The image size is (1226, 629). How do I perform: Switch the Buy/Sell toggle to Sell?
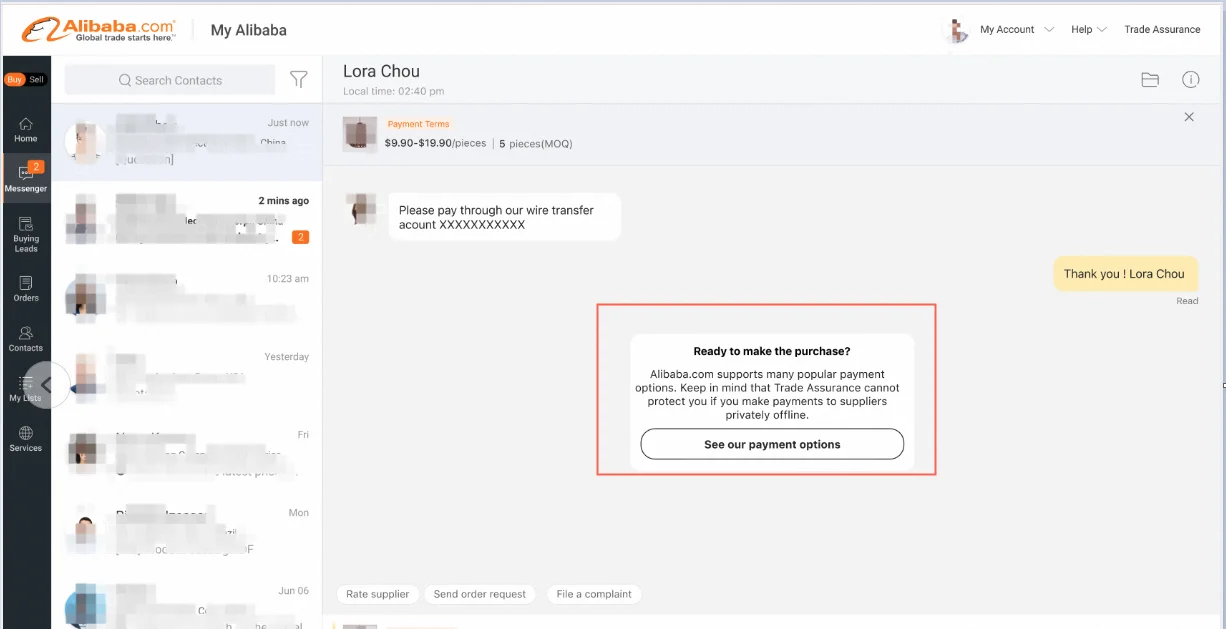(37, 80)
